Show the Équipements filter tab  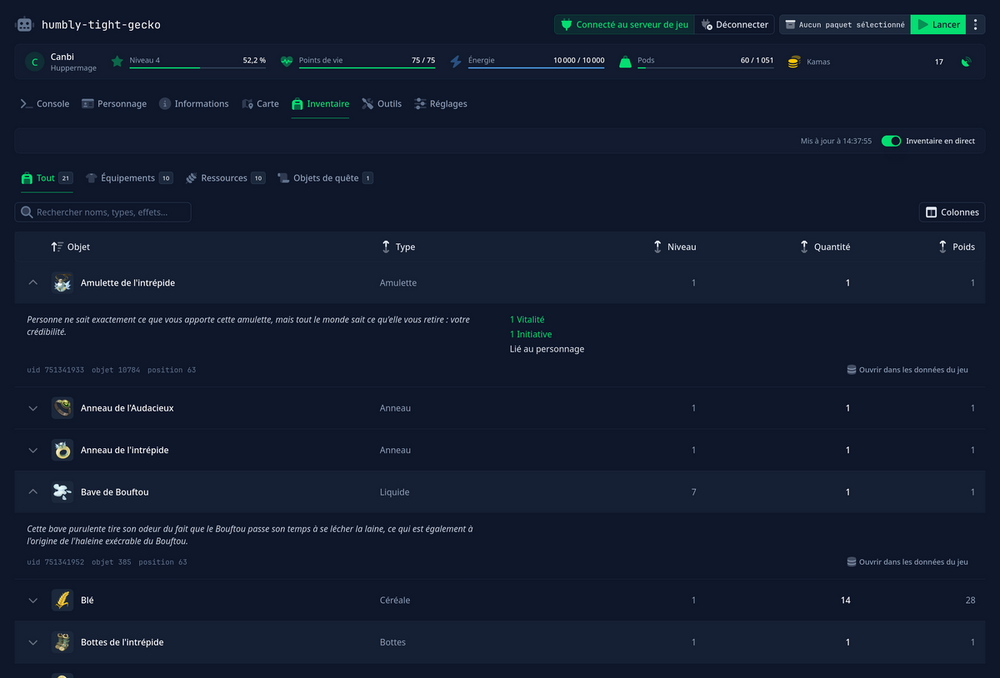coord(129,178)
